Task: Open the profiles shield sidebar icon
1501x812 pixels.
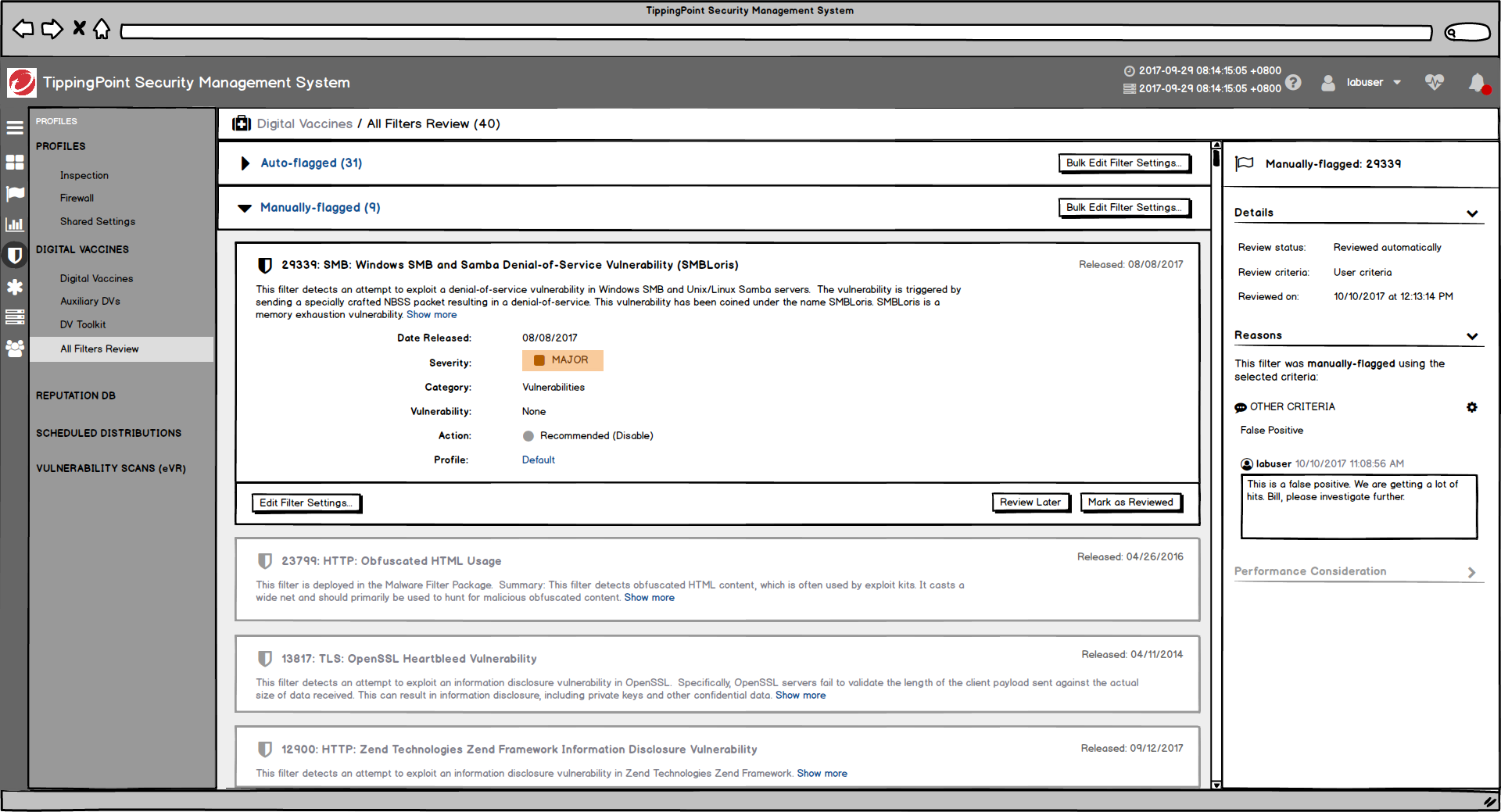Action: 15,255
